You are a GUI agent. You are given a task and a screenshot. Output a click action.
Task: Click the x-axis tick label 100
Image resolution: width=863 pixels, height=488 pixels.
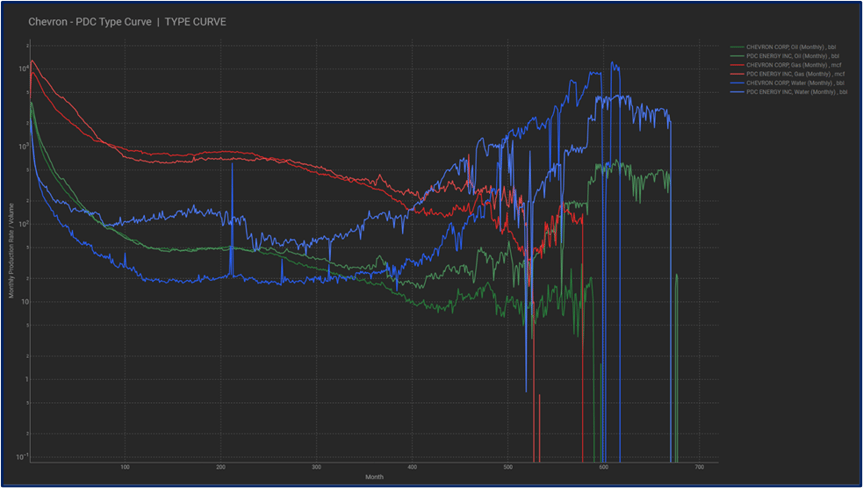125,467
